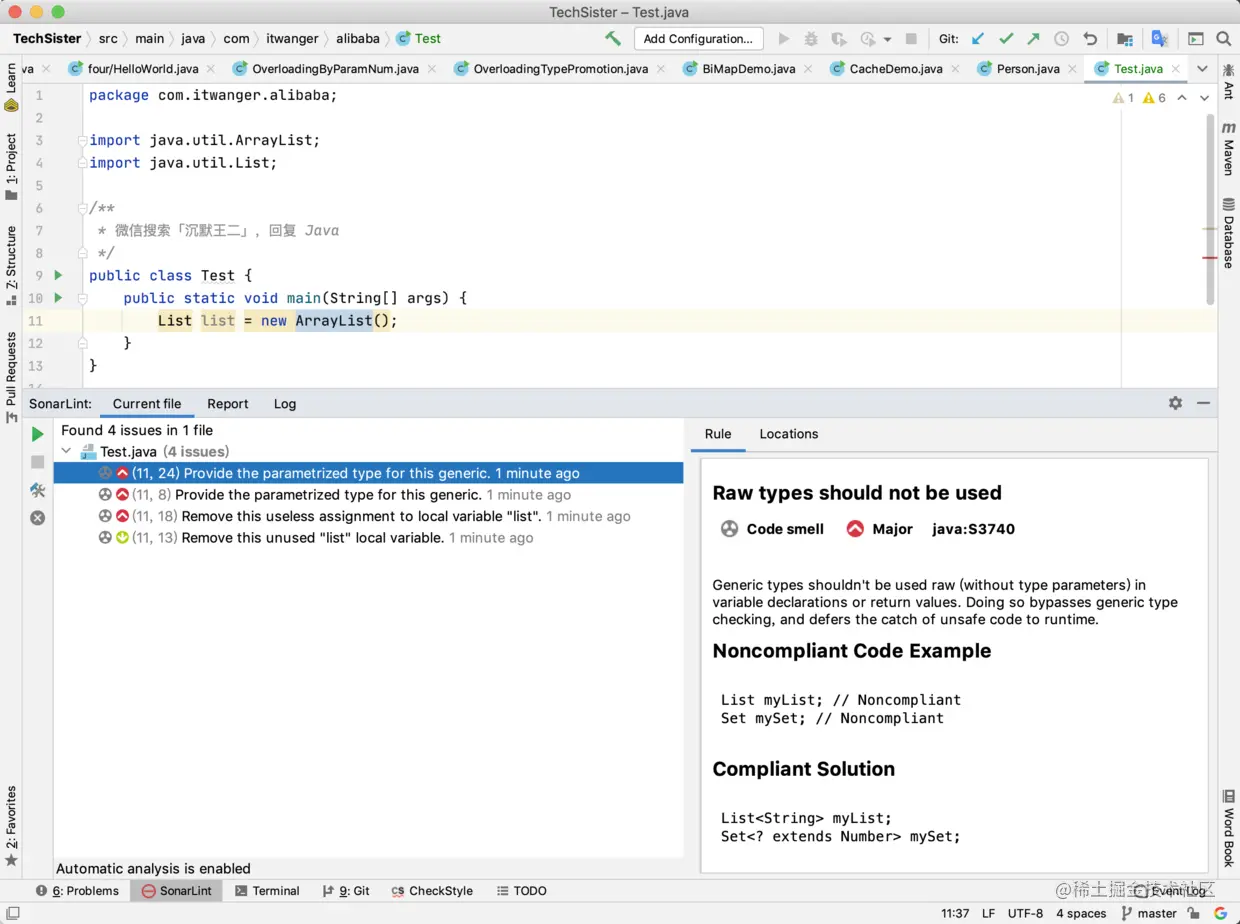
Task: Open the 1: Project side panel
Action: tap(11, 167)
